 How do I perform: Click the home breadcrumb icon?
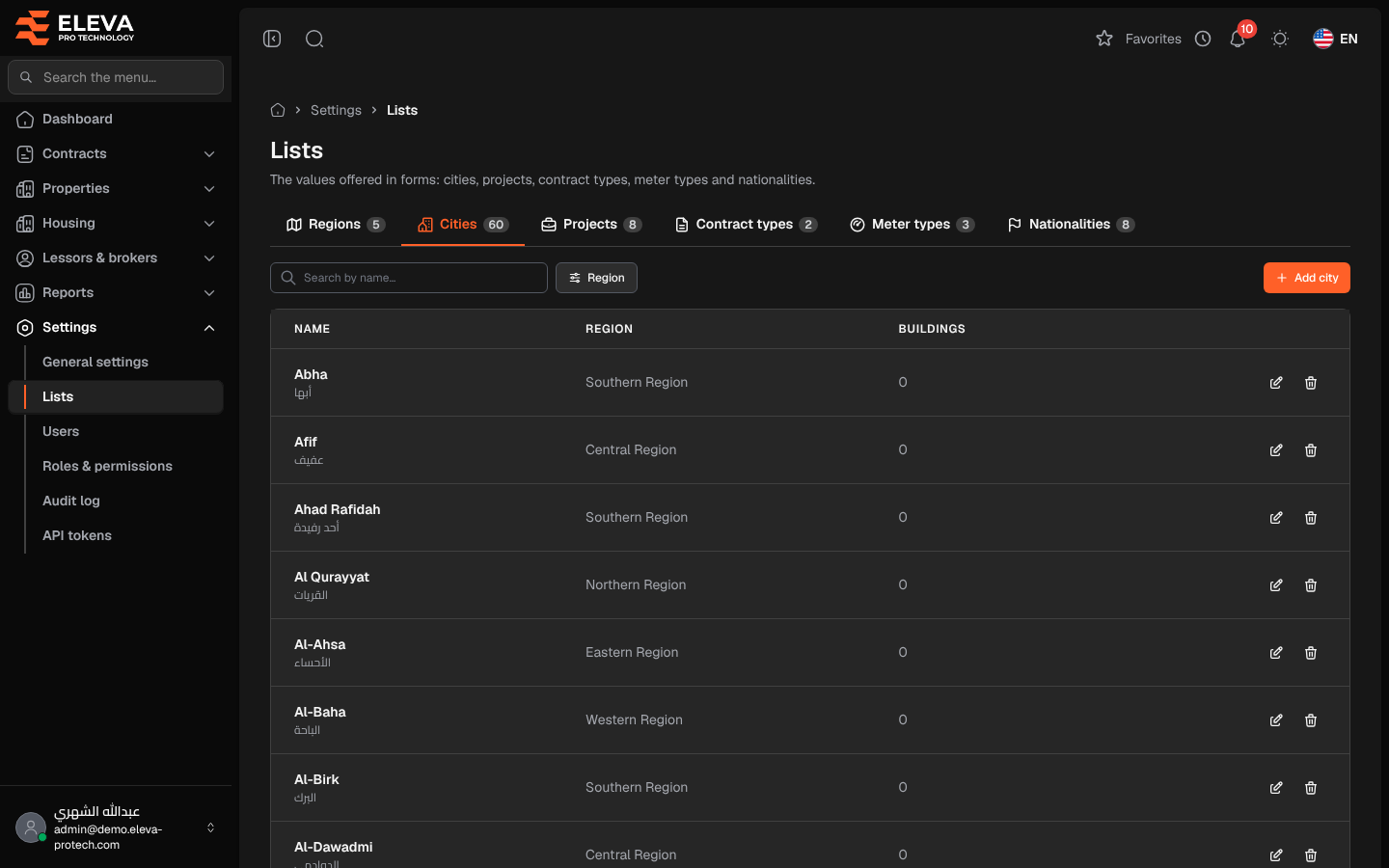[x=278, y=110]
